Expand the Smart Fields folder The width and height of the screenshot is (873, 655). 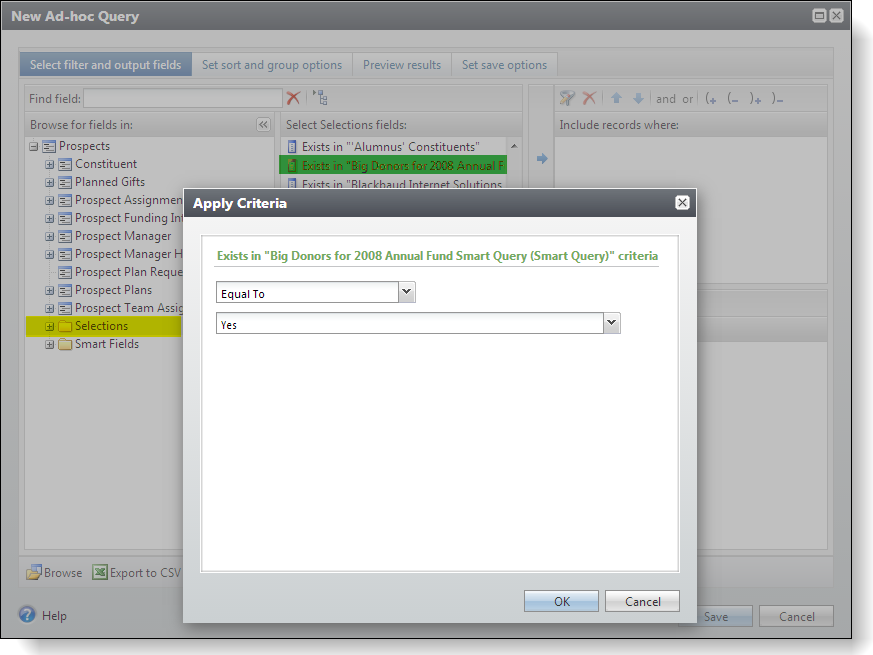pos(50,344)
